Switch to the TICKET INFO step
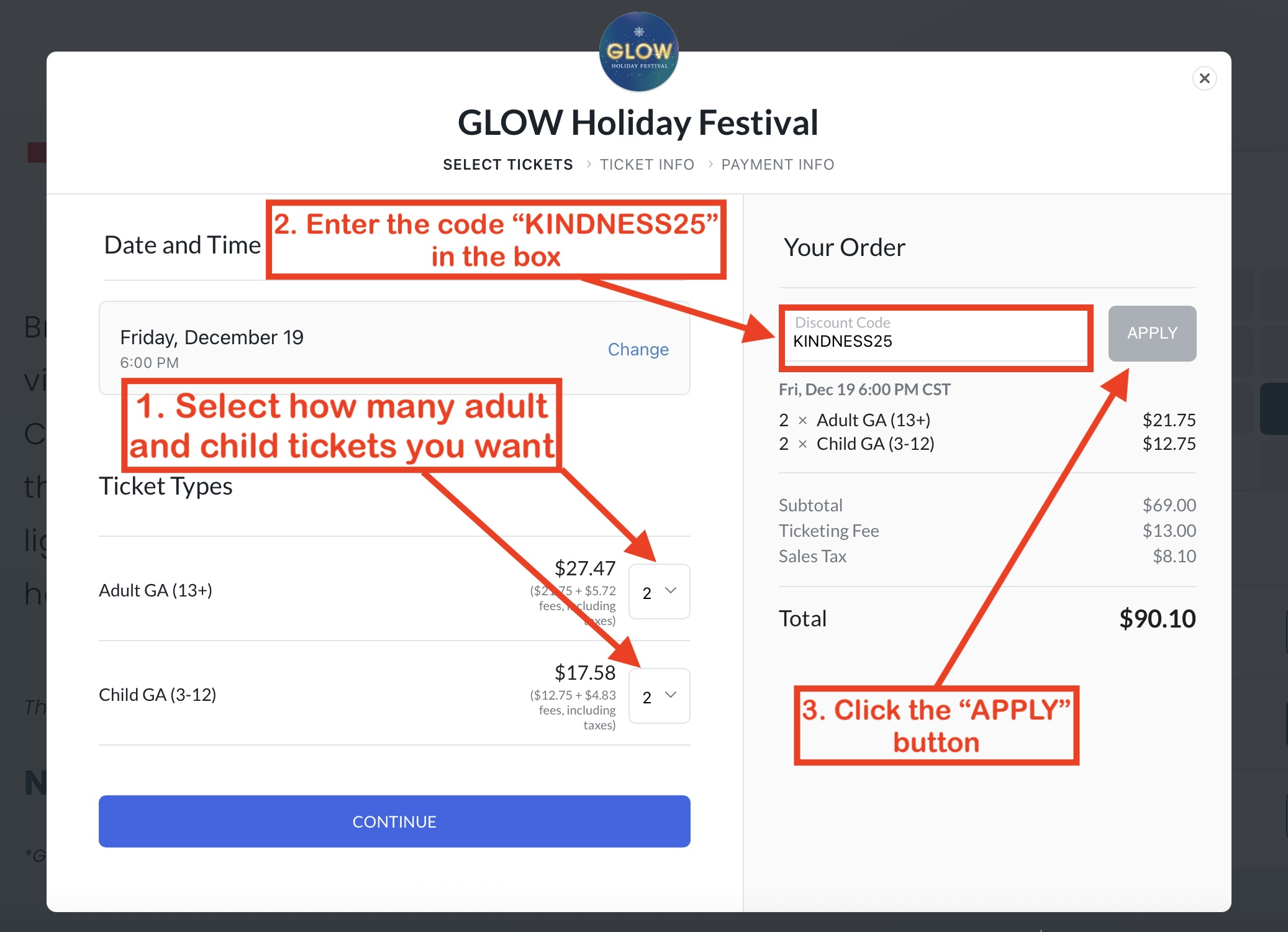 tap(646, 165)
